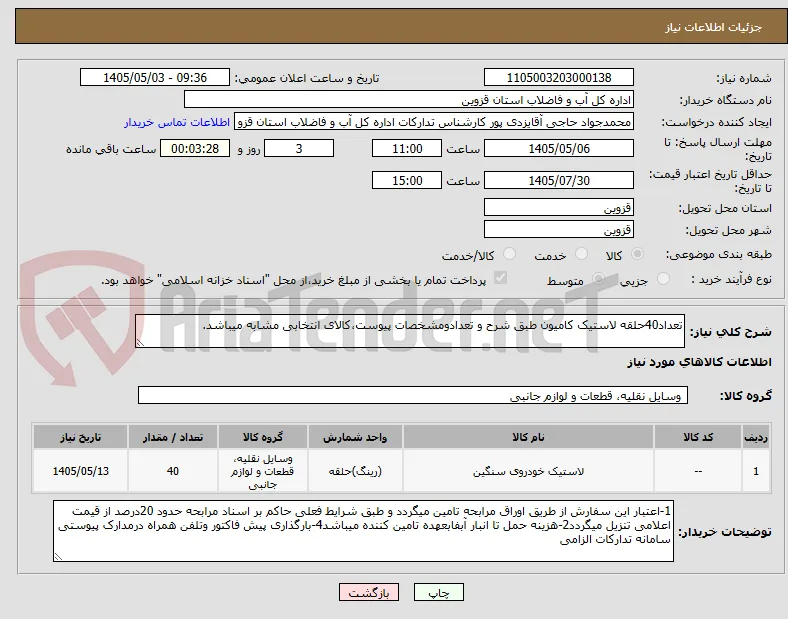The height and width of the screenshot is (619, 788).
Task: Click the شماره نیاز number field
Action: (x=559, y=77)
